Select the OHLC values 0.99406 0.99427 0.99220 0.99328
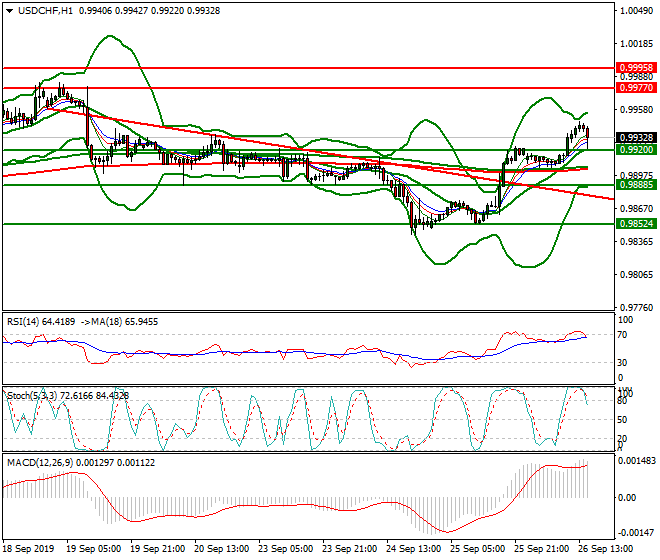 point(149,11)
